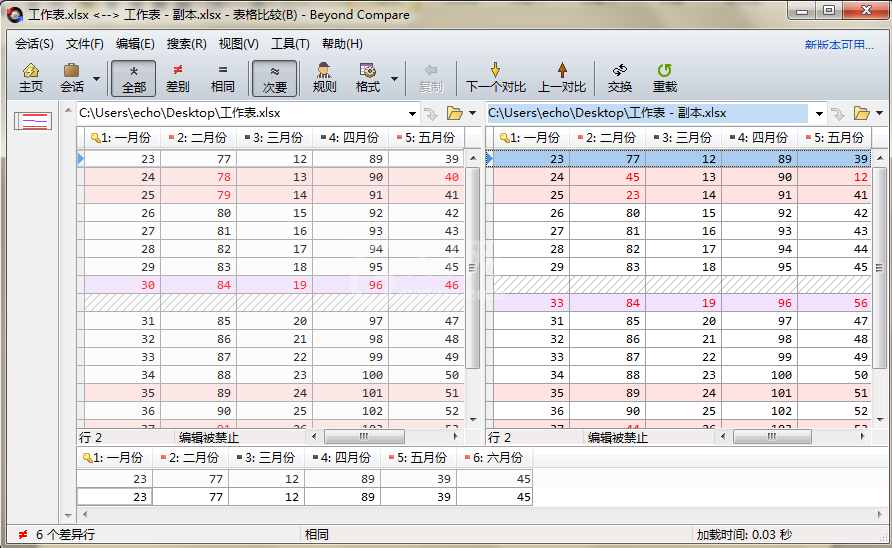Click the detail pane scroll up arrow
This screenshot has width=892, height=548.
click(68, 110)
